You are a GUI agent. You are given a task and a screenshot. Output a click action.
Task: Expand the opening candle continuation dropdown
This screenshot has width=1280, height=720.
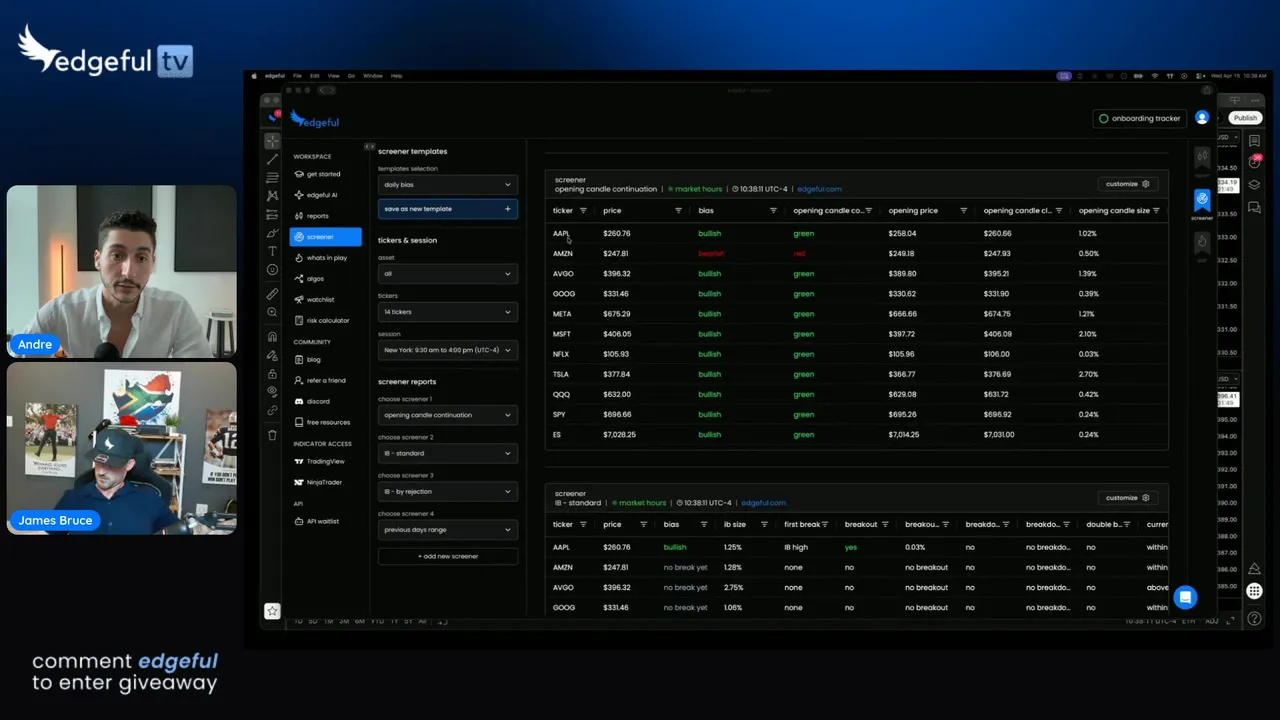click(x=447, y=415)
